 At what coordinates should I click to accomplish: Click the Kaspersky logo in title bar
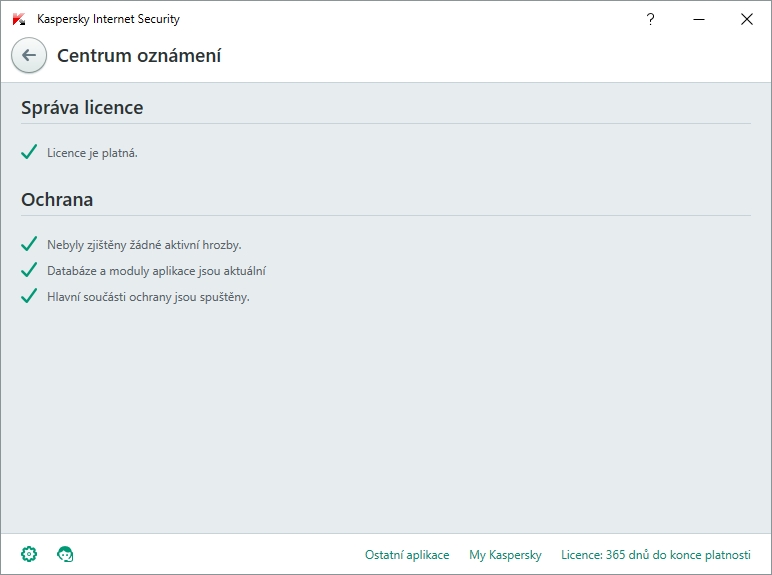pos(19,19)
